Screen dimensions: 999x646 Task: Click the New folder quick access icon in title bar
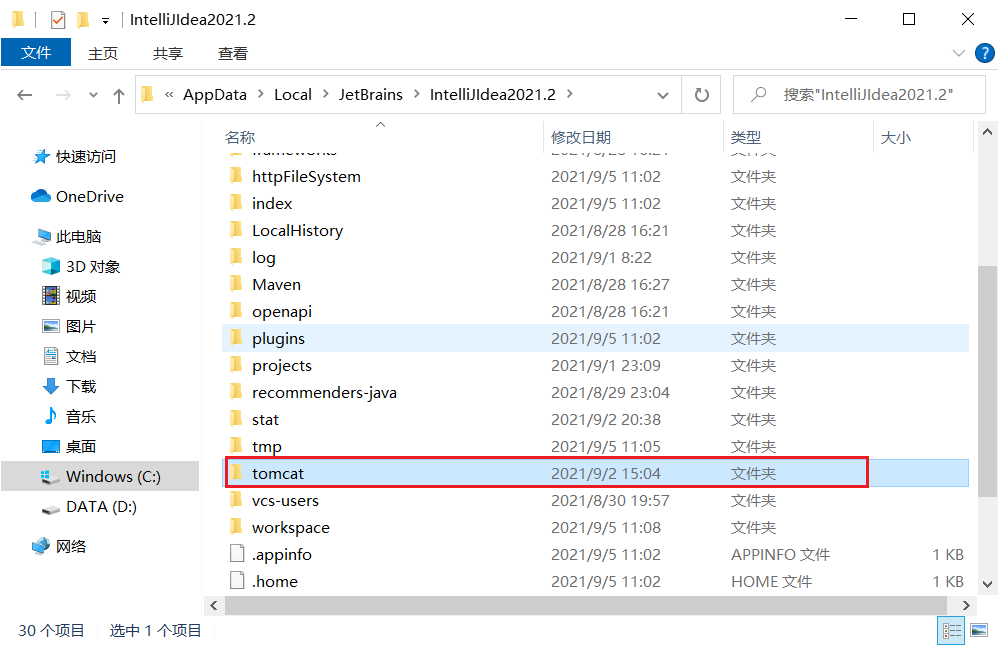82,20
